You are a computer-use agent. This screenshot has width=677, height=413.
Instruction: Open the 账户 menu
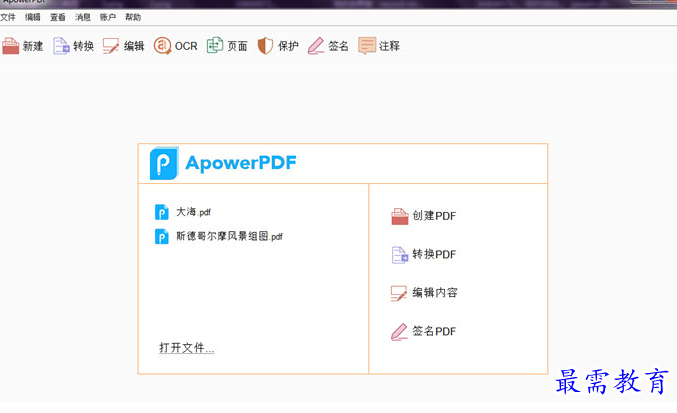108,17
